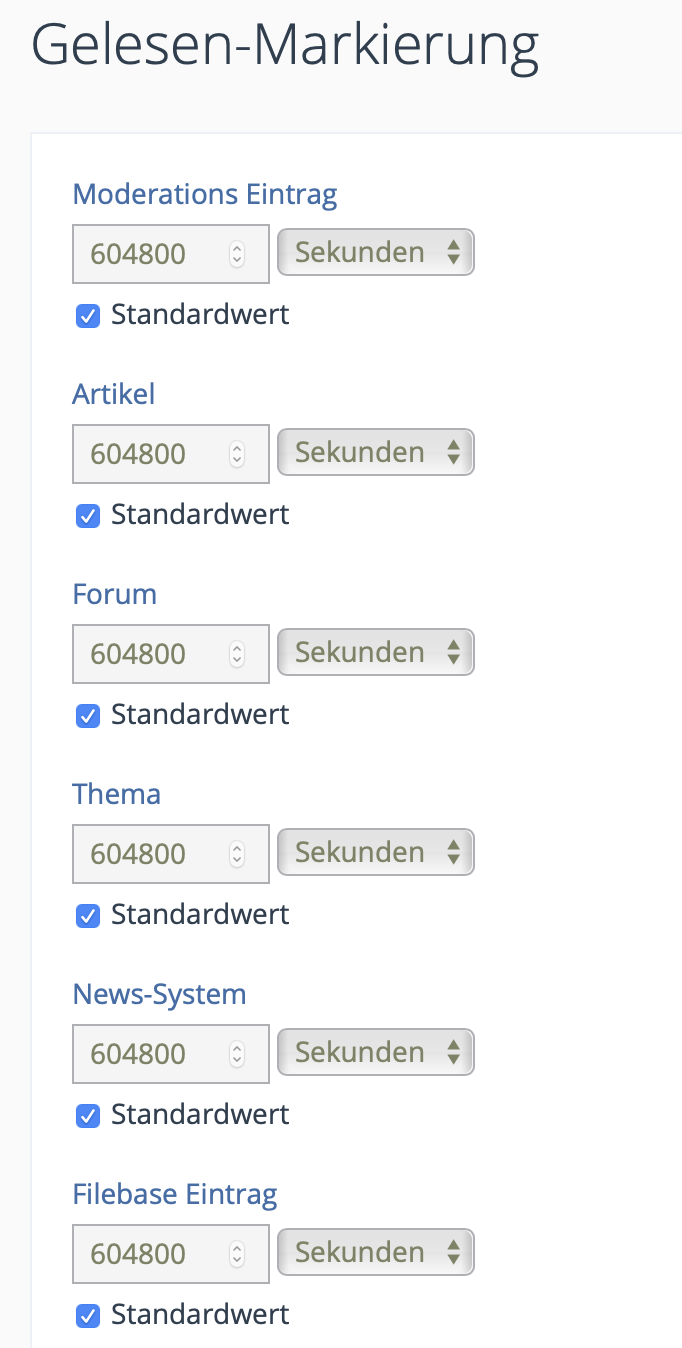Viewport: 682px width, 1348px height.
Task: Click the Moderations Eintrag label
Action: point(204,194)
